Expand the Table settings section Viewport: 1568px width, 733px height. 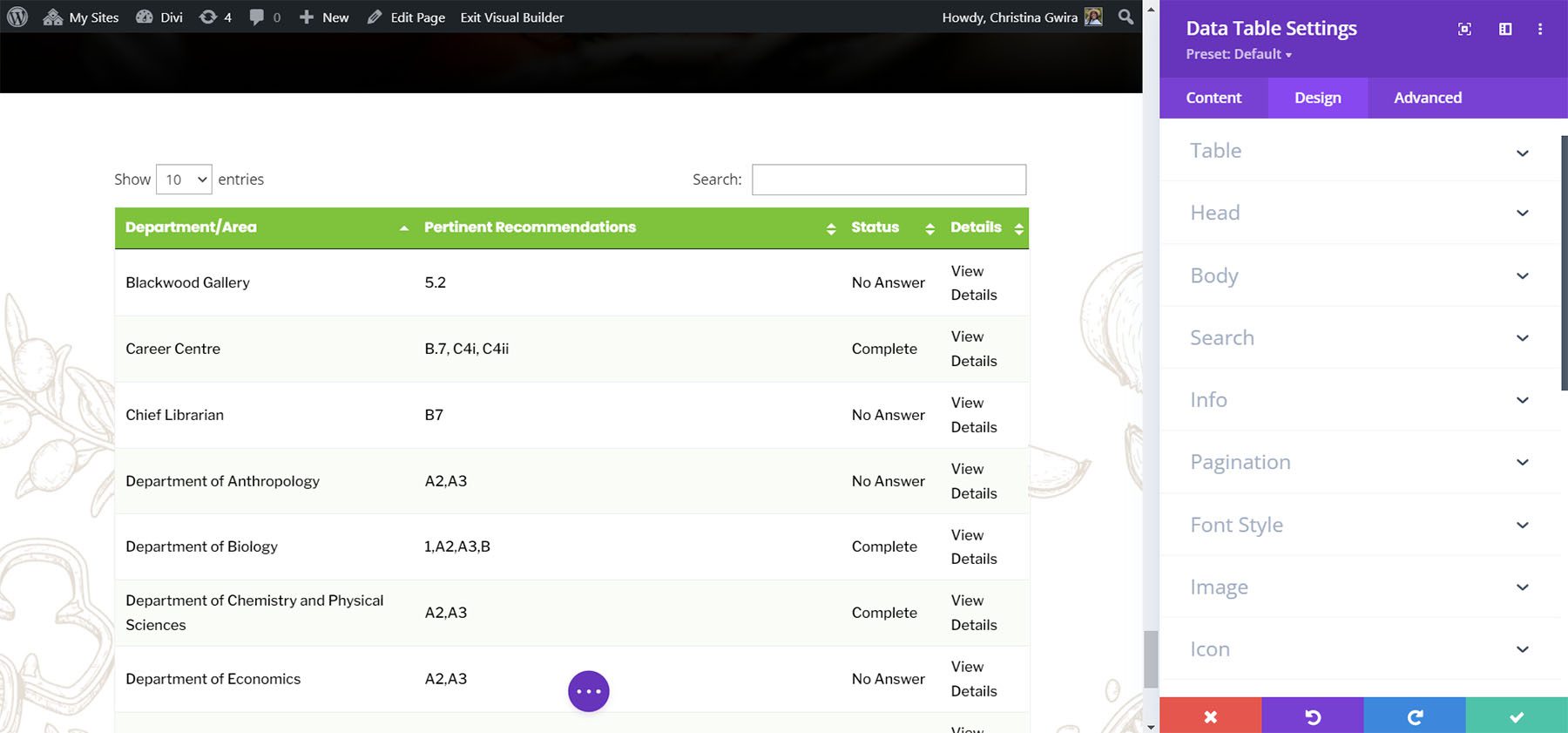click(1360, 151)
